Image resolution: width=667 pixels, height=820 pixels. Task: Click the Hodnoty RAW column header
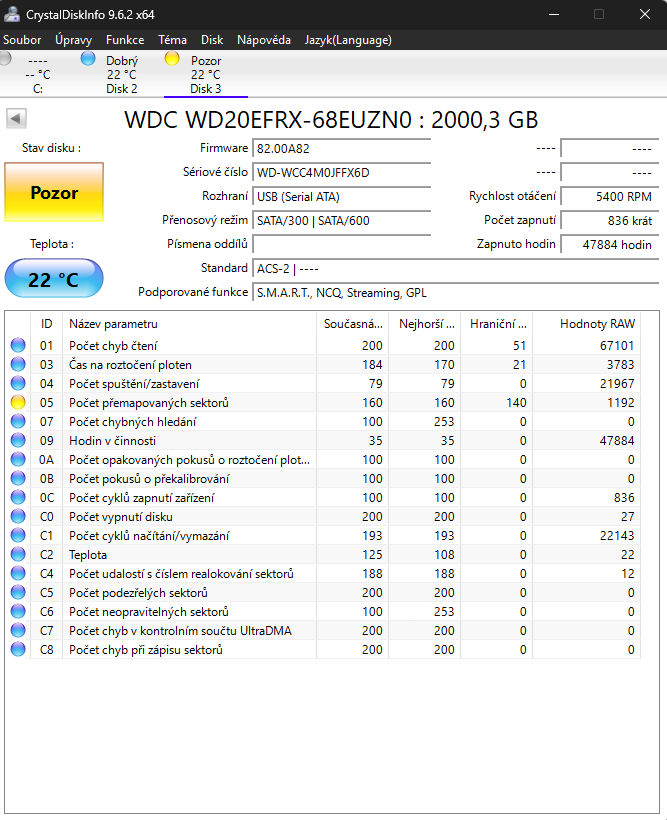pos(586,324)
